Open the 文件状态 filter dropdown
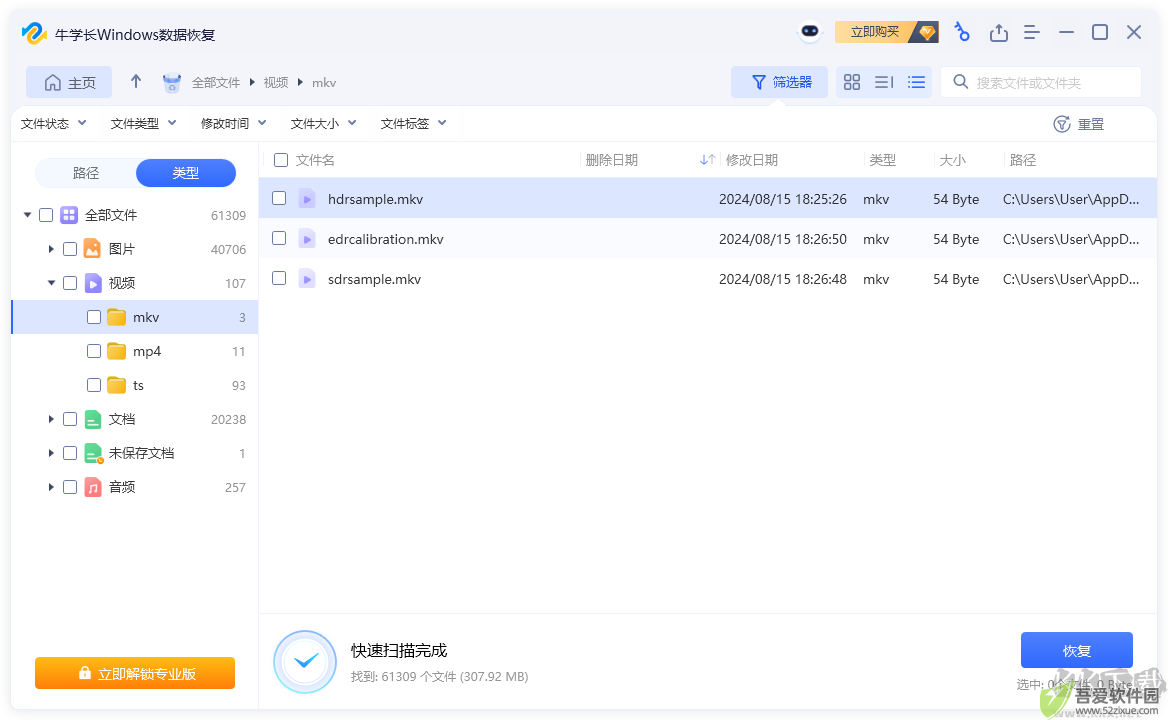 pos(54,124)
